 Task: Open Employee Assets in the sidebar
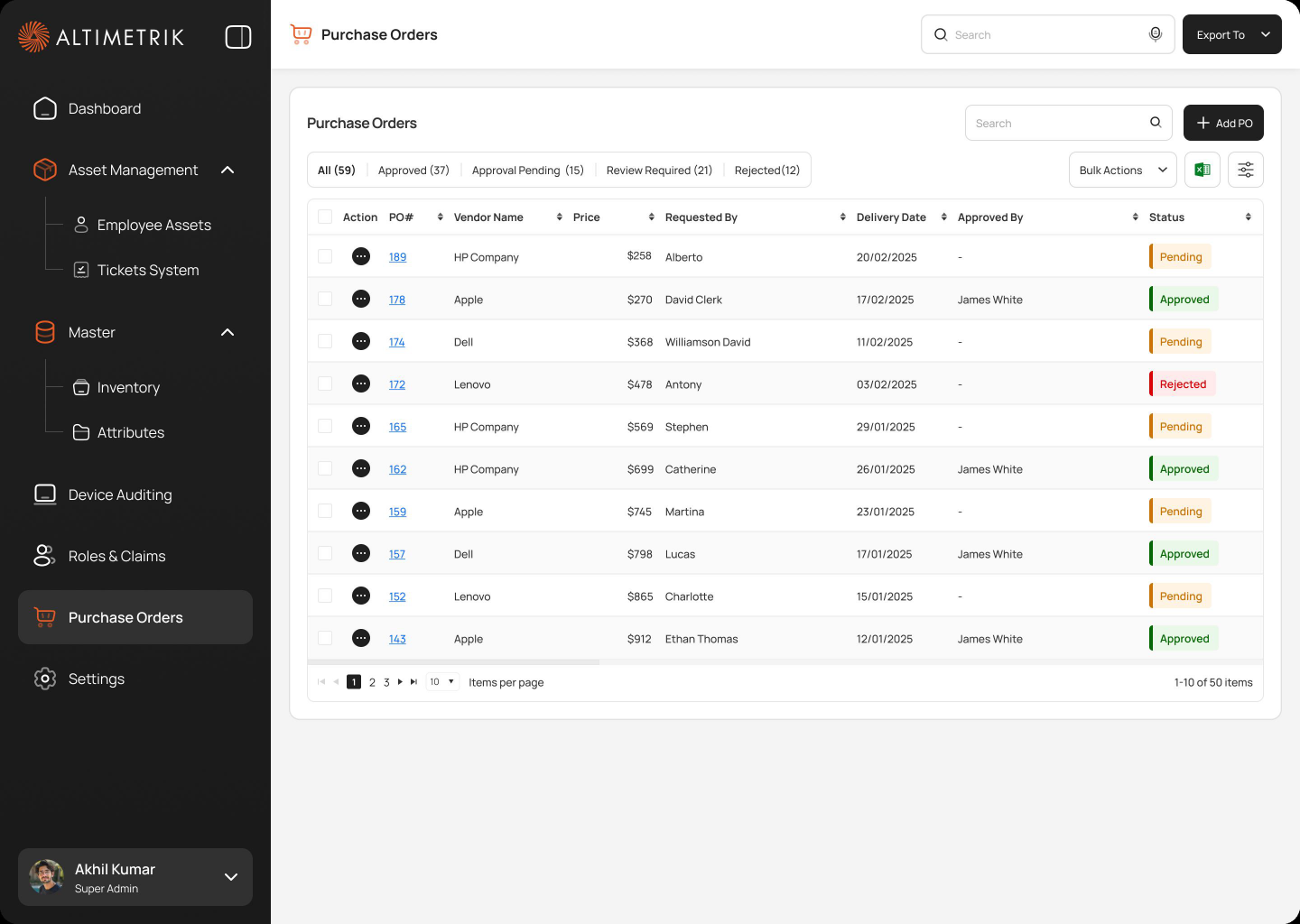(143, 225)
